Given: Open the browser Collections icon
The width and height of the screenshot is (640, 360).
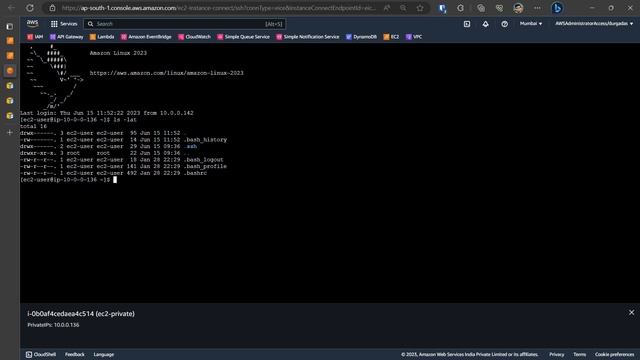Looking at the screenshot, I should tap(481, 8).
